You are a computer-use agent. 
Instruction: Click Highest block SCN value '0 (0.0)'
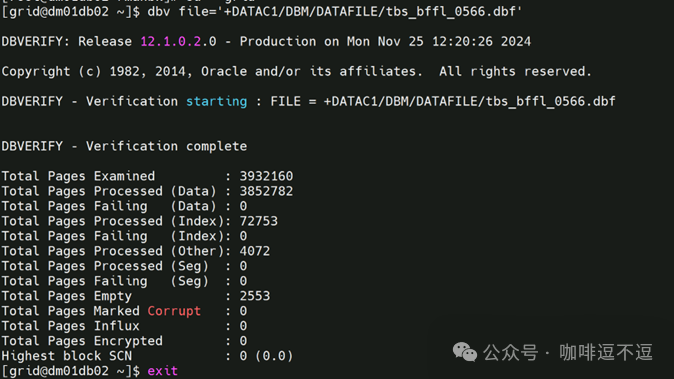click(266, 356)
